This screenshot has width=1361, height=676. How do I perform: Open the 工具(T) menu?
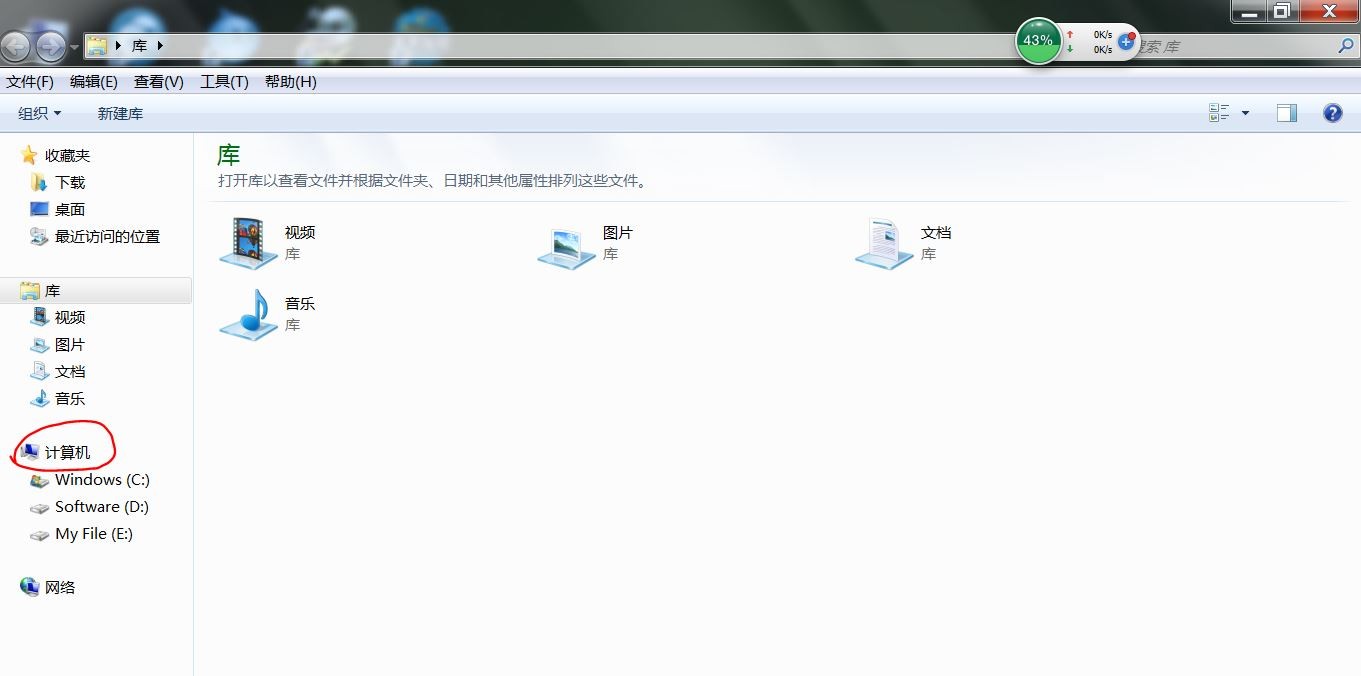coord(224,82)
